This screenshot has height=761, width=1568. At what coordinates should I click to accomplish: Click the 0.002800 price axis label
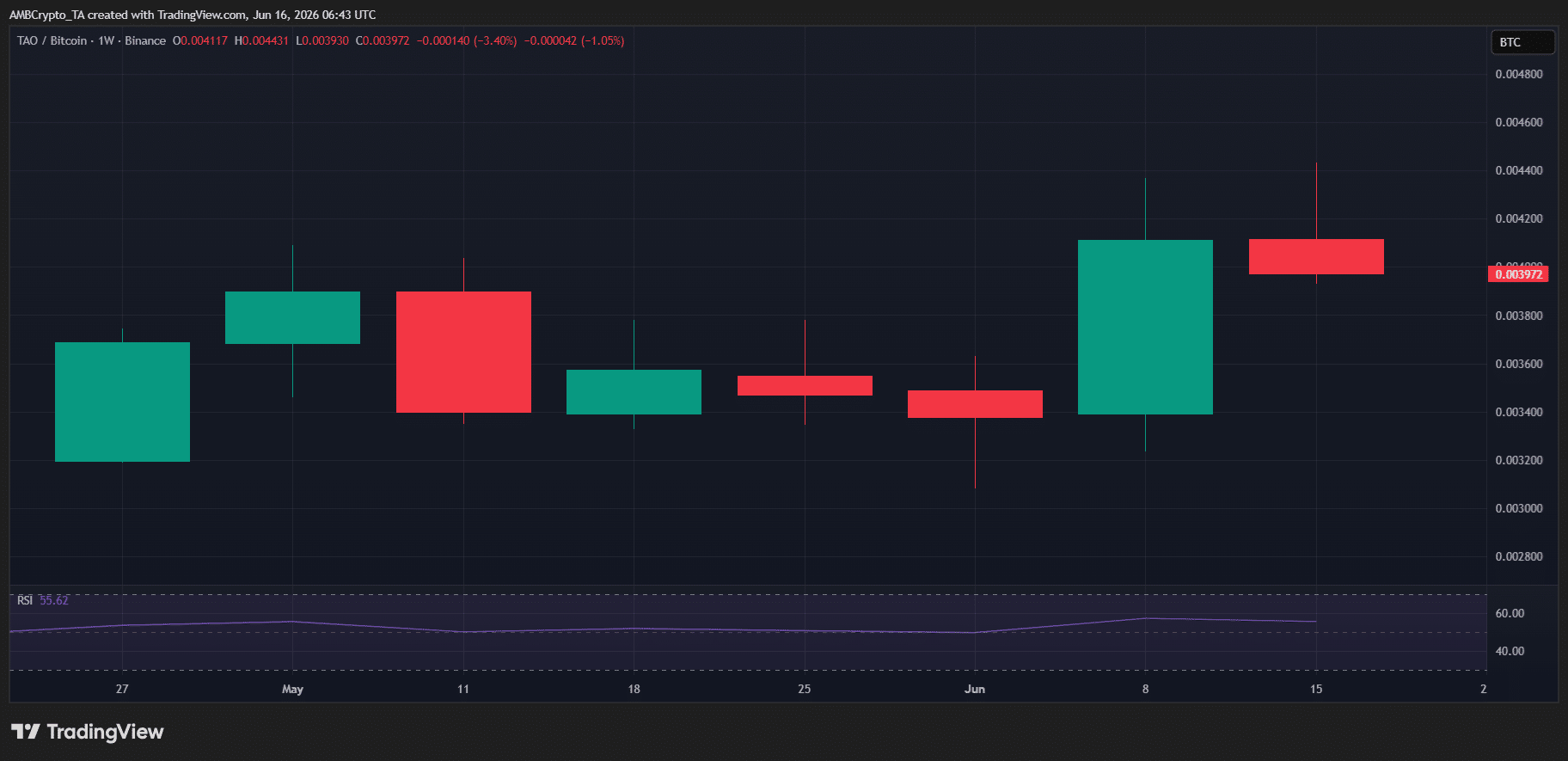(1519, 556)
